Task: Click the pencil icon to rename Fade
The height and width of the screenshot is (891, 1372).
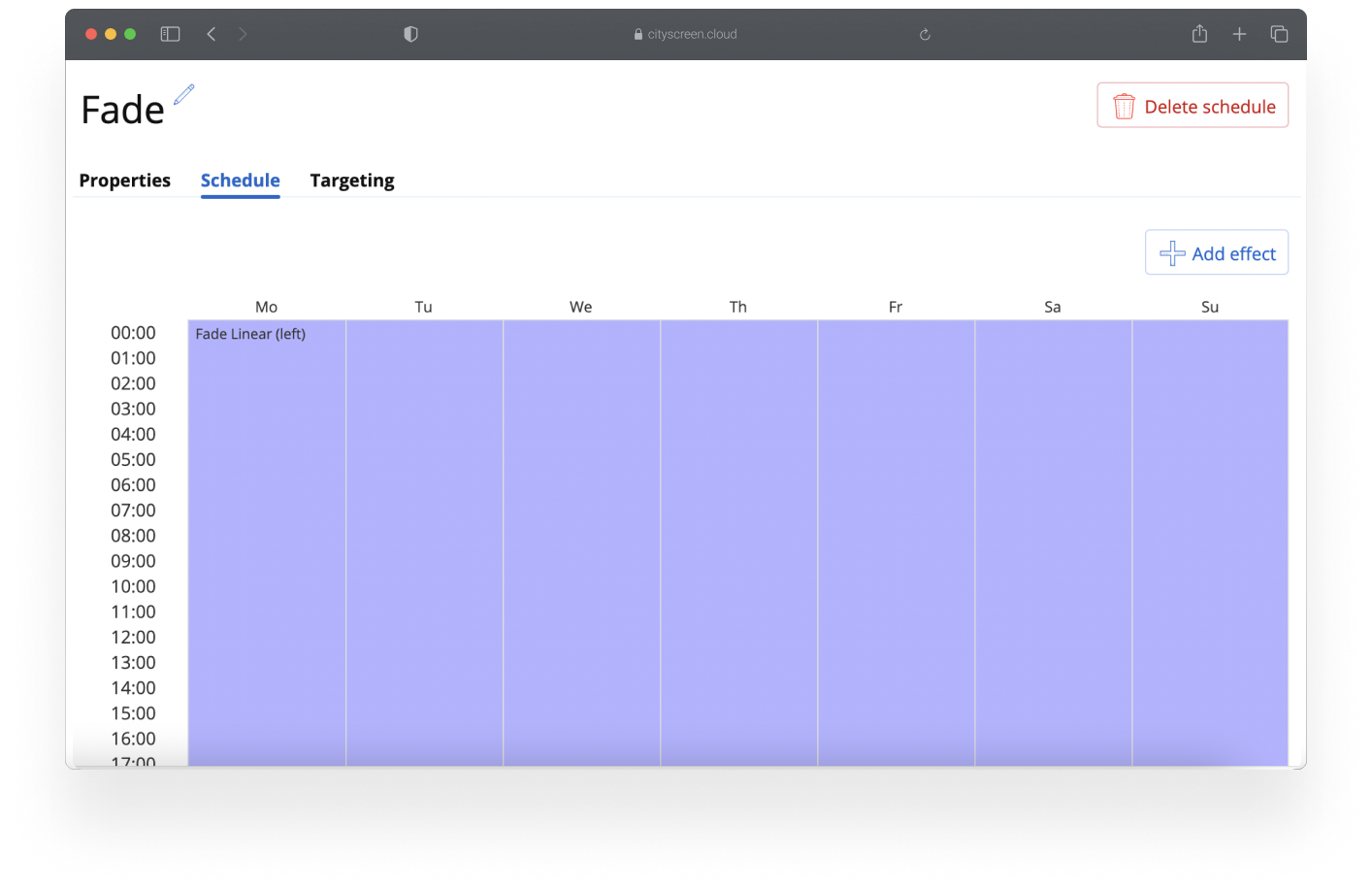Action: pyautogui.click(x=184, y=96)
